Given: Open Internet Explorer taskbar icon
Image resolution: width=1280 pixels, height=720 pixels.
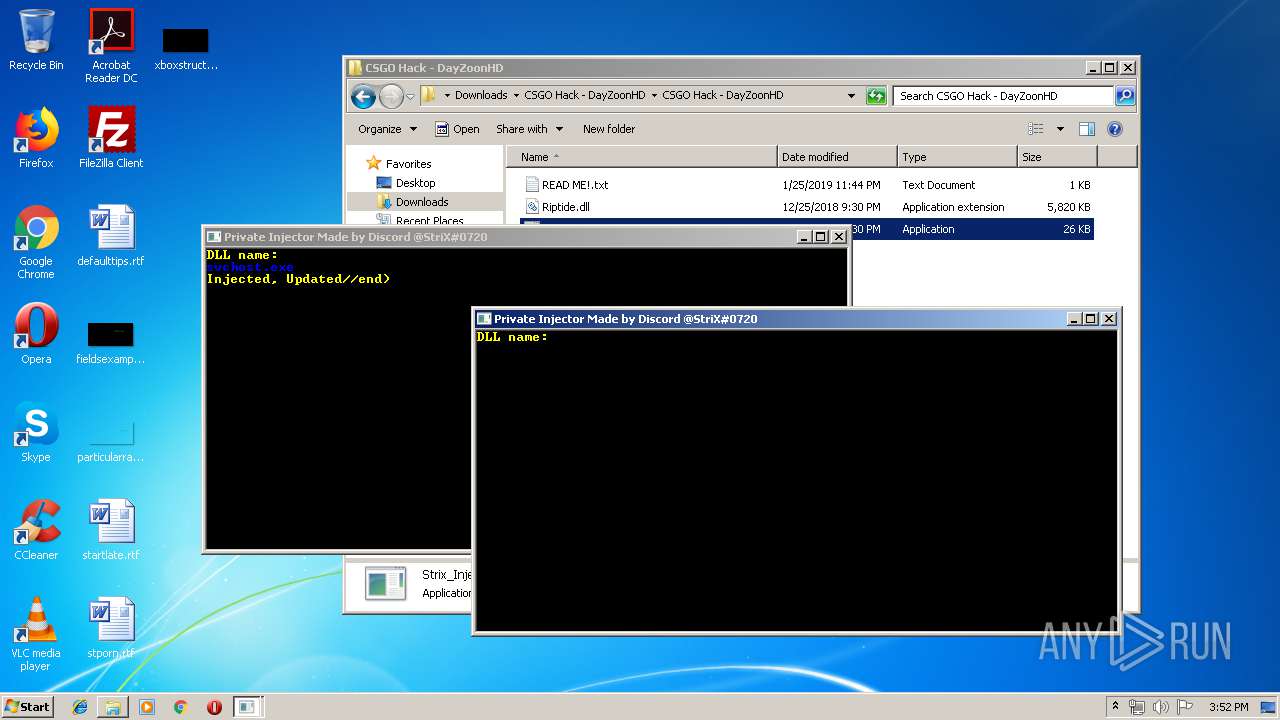Looking at the screenshot, I should (x=80, y=707).
